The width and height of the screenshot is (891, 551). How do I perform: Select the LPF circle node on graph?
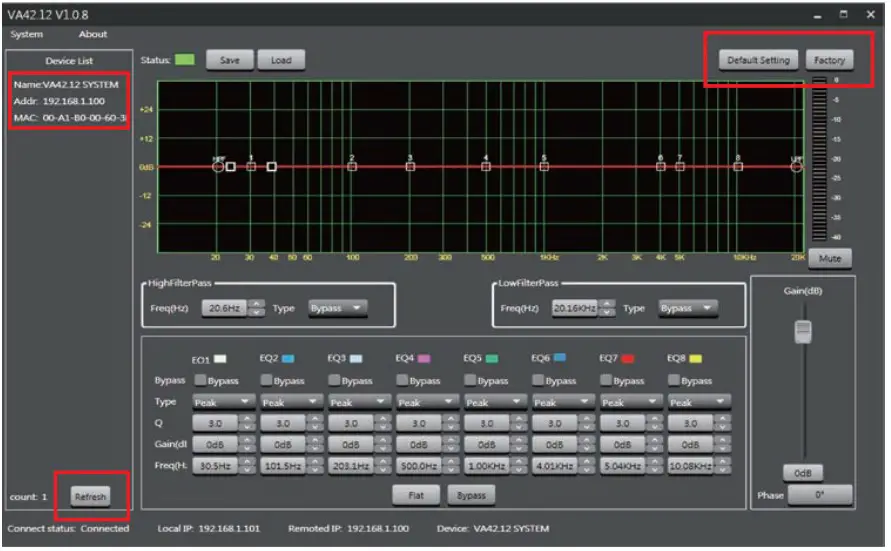tap(796, 166)
